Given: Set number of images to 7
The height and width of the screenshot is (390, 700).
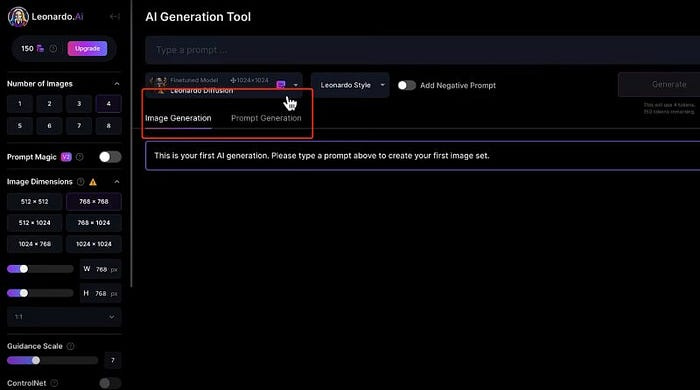Looking at the screenshot, I should point(79,126).
